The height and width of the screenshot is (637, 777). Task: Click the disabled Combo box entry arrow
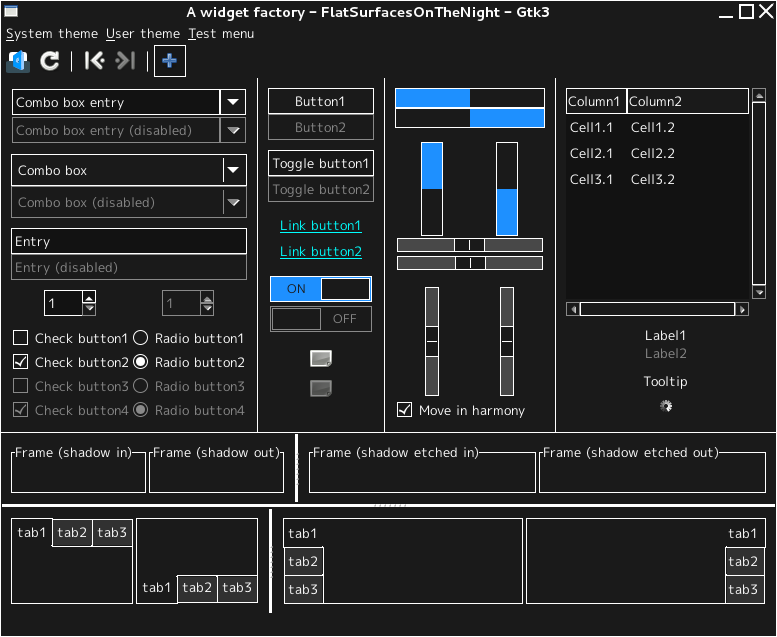(x=233, y=130)
